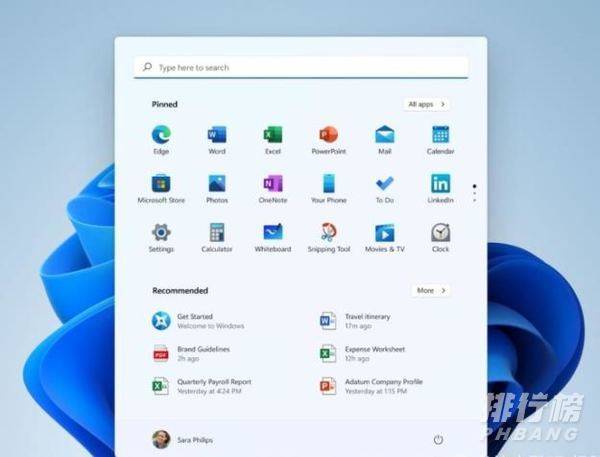Click the power button icon
The height and width of the screenshot is (457, 600).
click(x=438, y=440)
